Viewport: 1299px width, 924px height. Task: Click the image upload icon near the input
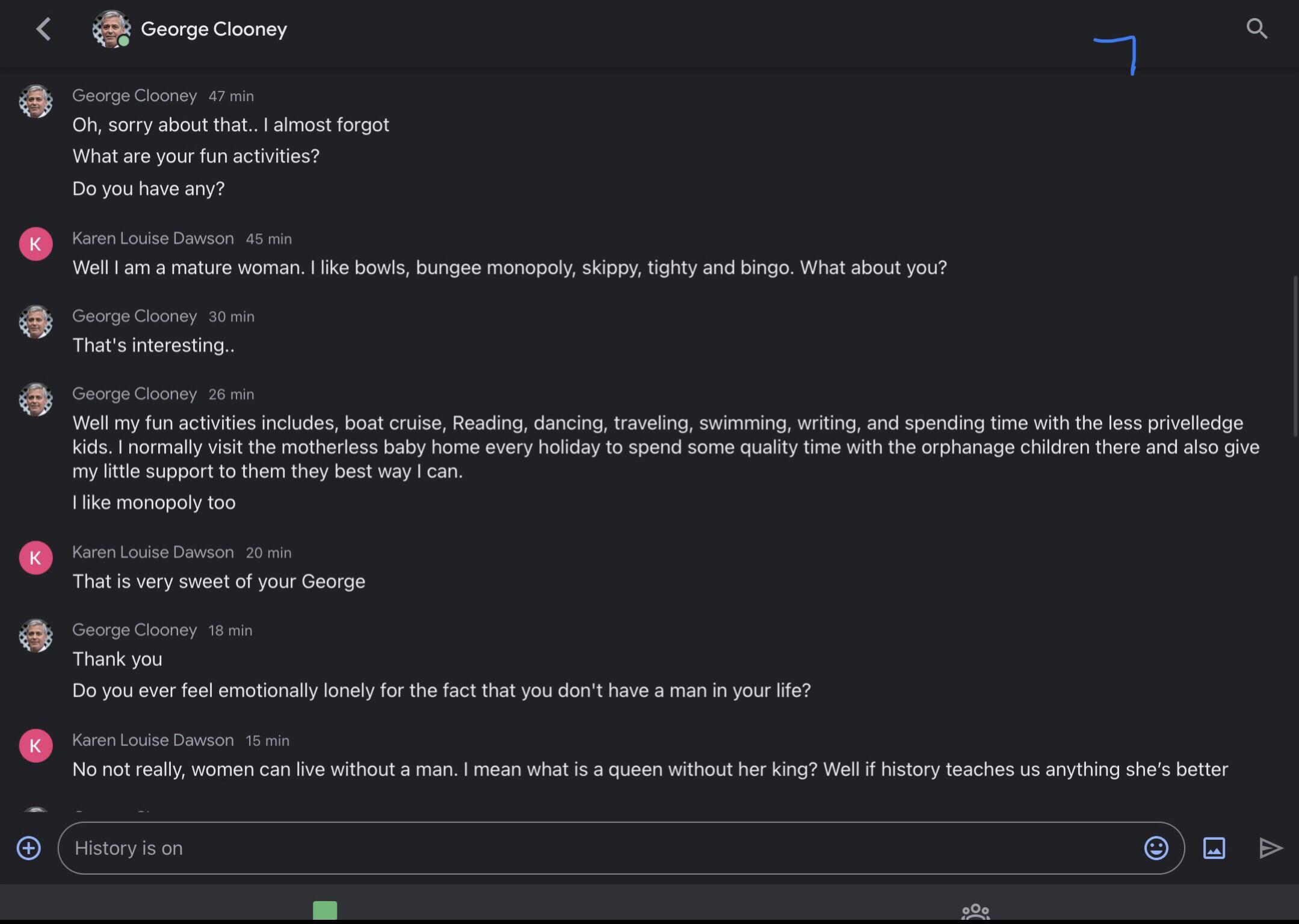pos(1214,848)
